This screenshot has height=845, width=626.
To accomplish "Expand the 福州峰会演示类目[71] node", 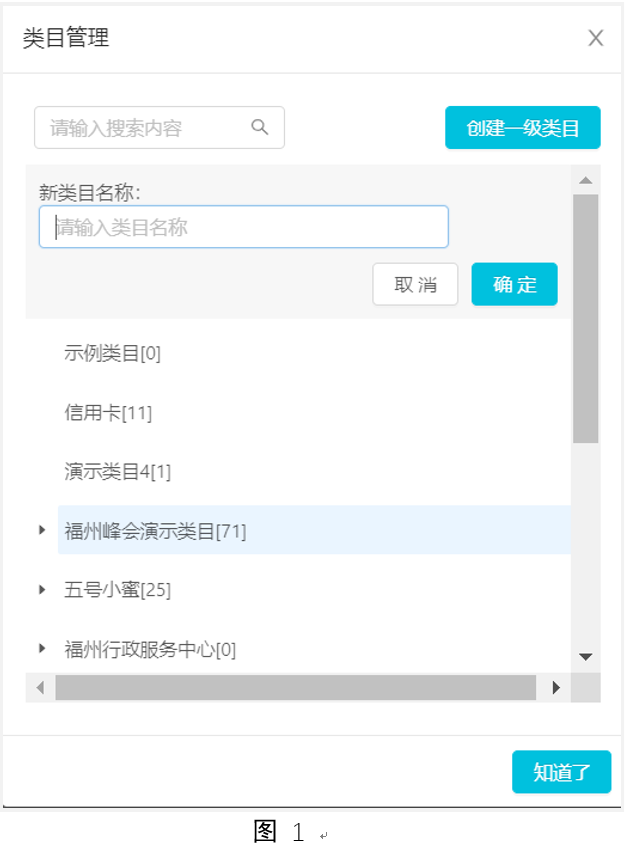I will tap(42, 530).
